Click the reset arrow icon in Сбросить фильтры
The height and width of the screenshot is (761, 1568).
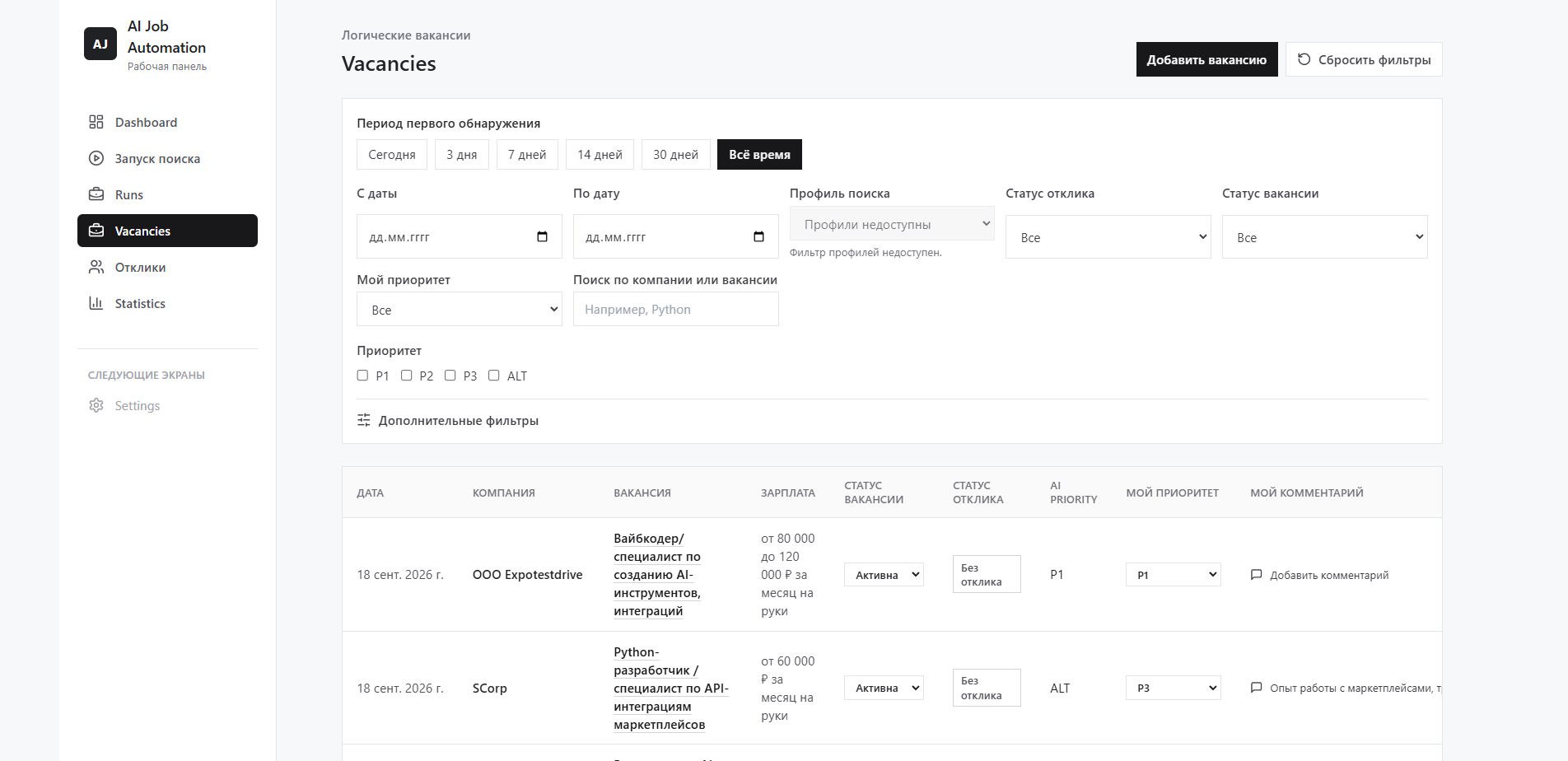(1304, 59)
